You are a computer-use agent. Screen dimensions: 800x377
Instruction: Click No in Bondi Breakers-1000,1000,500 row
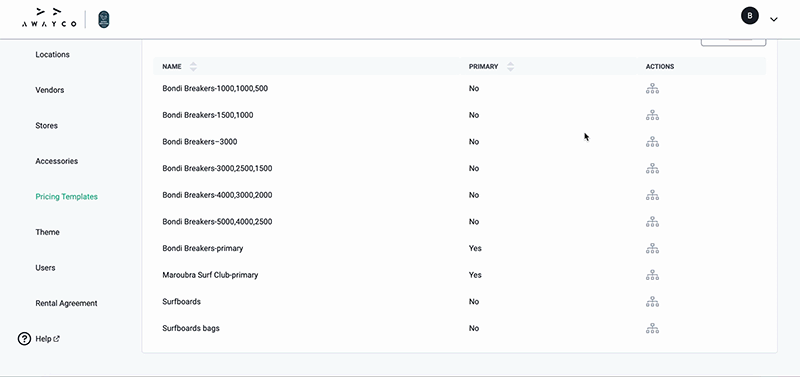474,88
